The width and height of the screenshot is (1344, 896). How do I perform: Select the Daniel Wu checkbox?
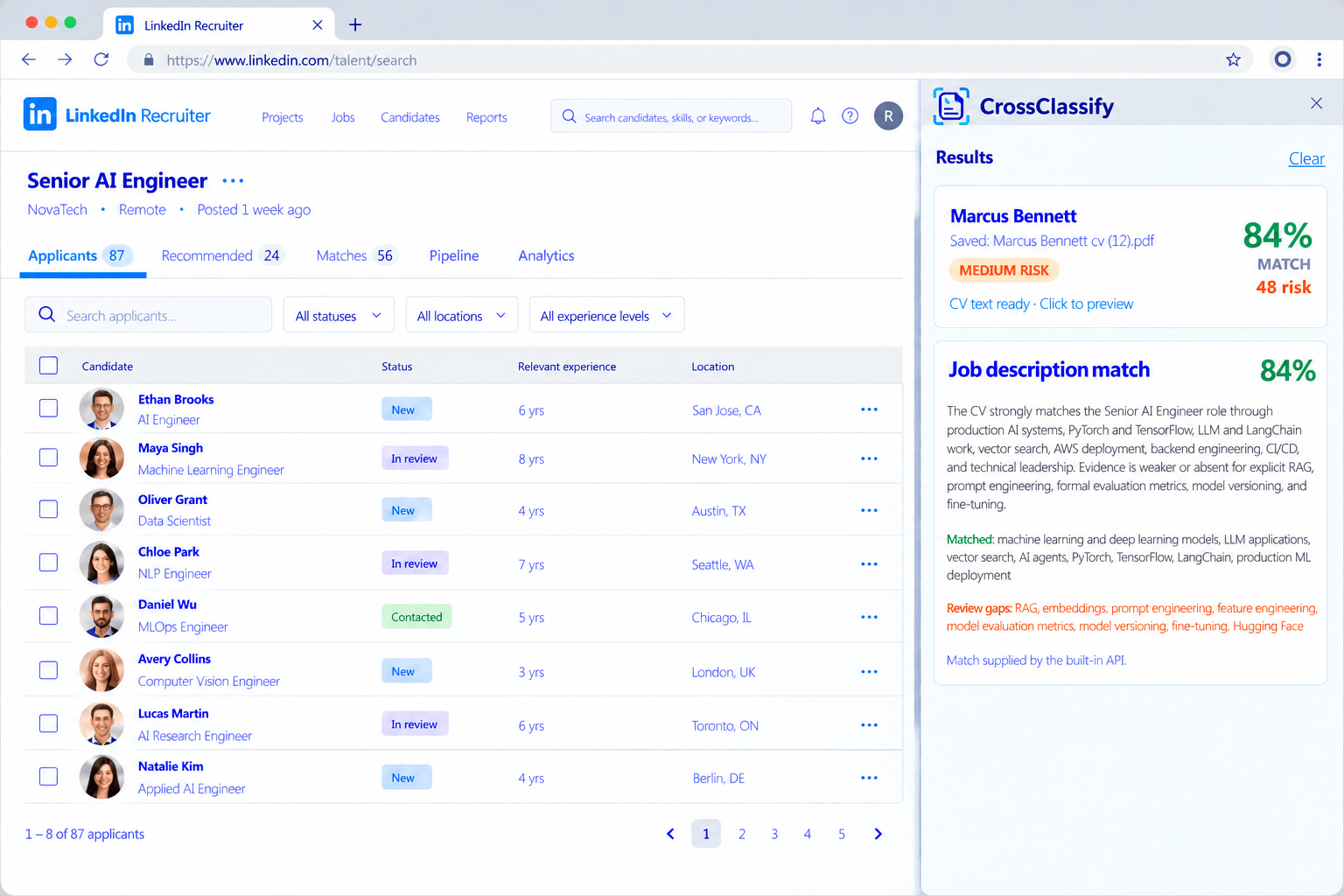[48, 616]
